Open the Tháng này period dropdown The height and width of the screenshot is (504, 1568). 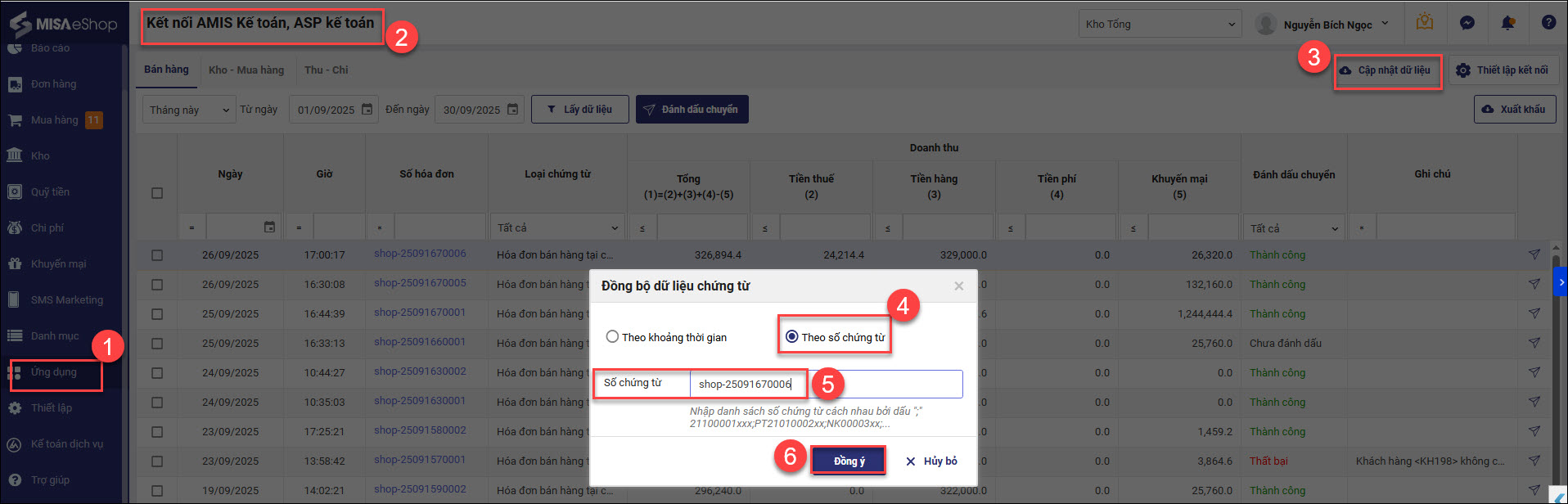pyautogui.click(x=190, y=110)
